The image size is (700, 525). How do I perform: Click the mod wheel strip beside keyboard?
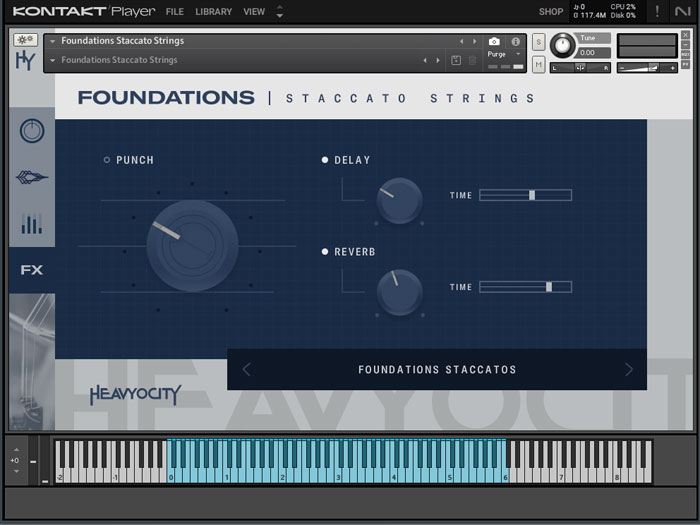[x=45, y=461]
